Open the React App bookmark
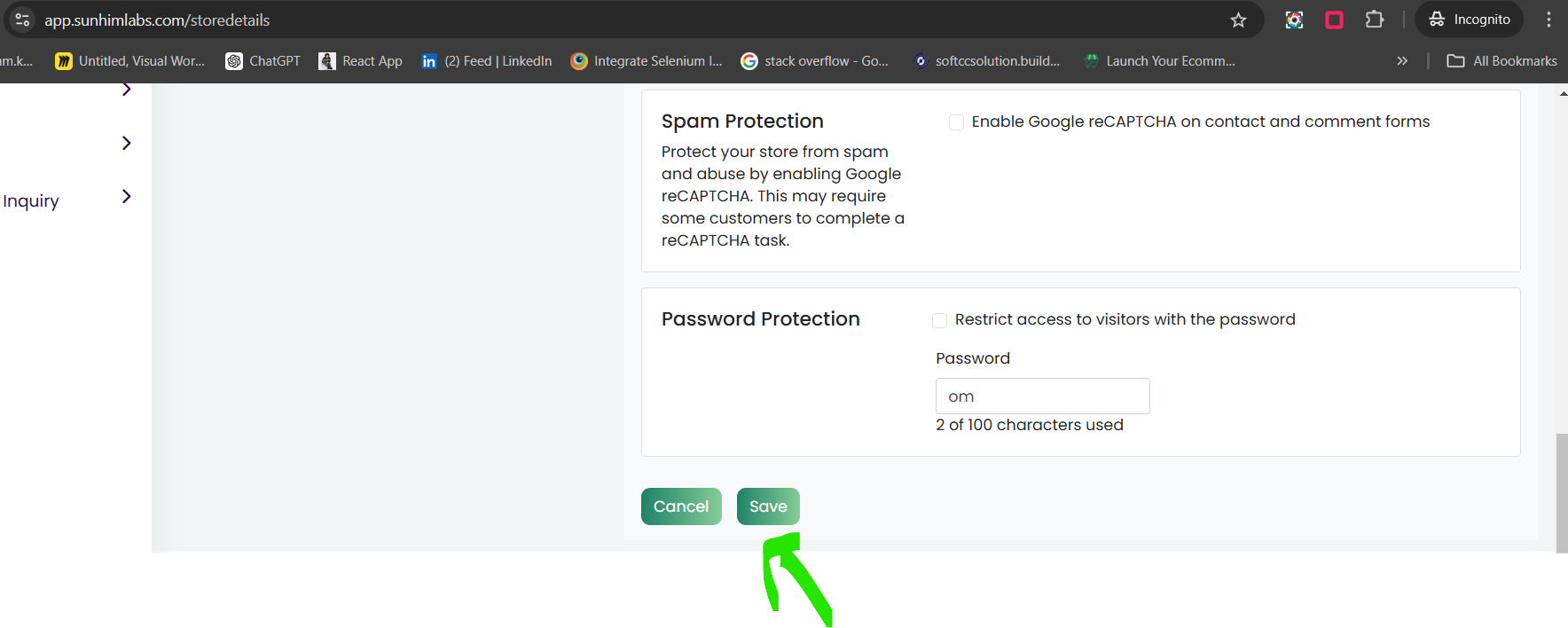Viewport: 1568px width, 628px height. [361, 61]
